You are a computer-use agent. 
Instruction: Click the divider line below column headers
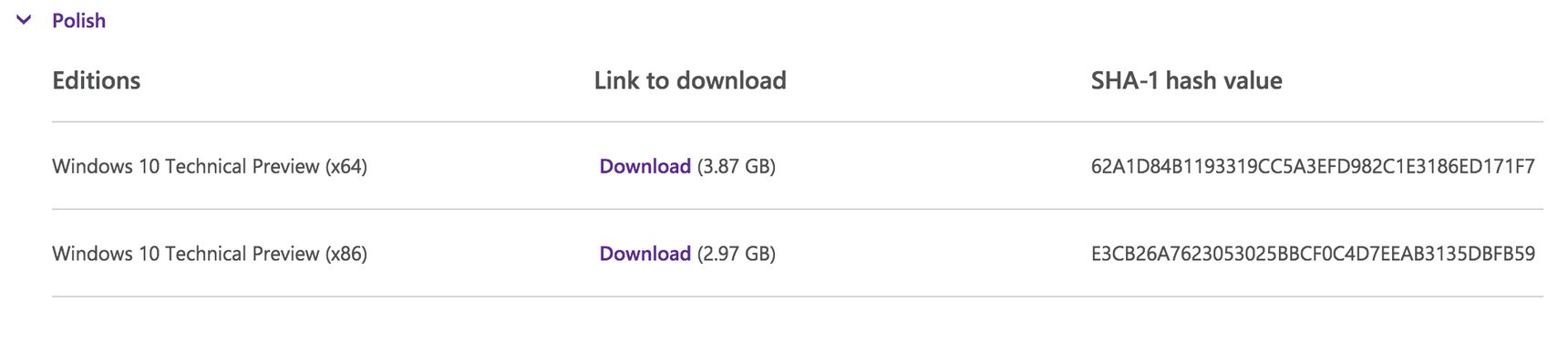(798, 121)
